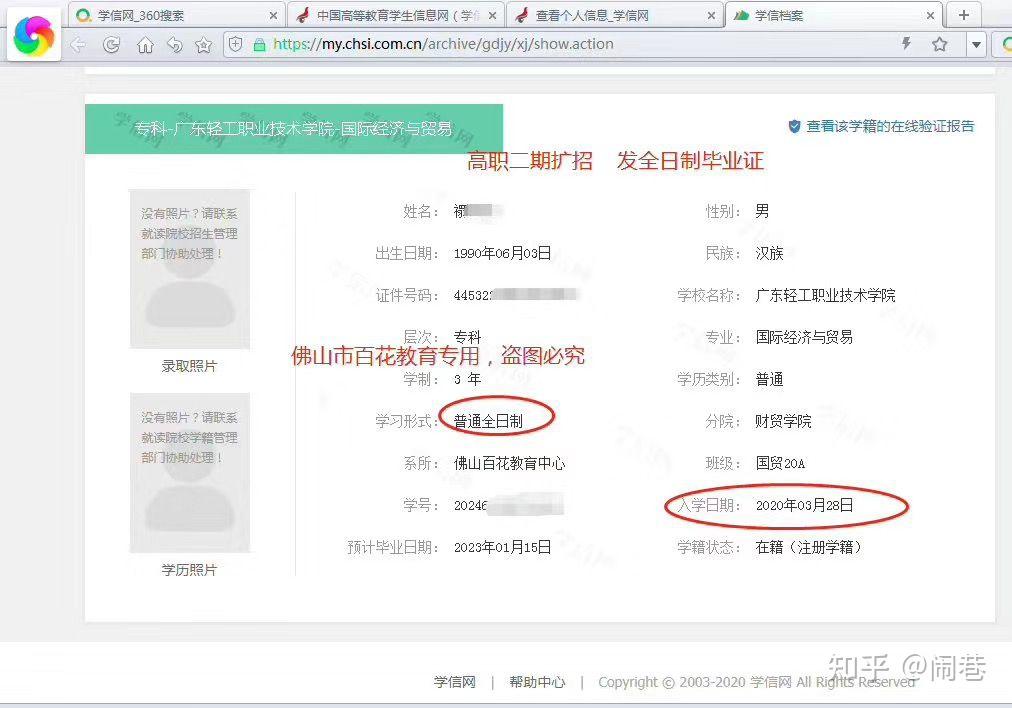Open a new tab with the plus button
The height and width of the screenshot is (708, 1012).
[x=961, y=15]
